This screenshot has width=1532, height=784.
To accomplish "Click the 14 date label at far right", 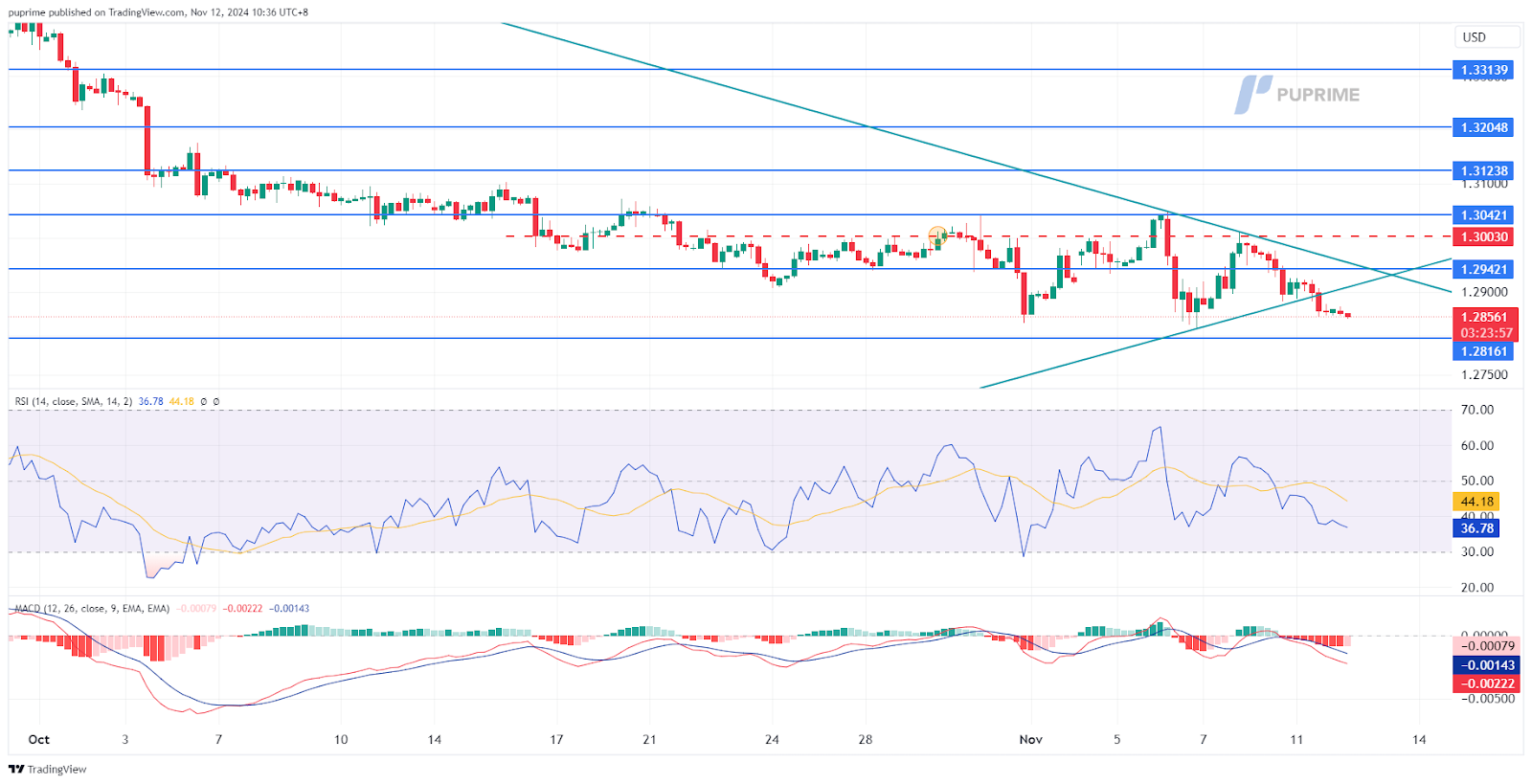I will tap(1419, 740).
